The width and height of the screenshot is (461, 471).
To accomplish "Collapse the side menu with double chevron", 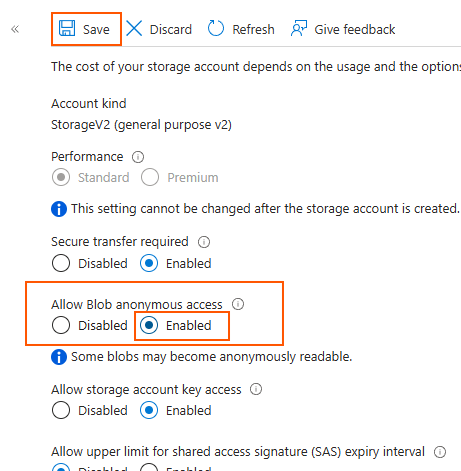I will pos(15,29).
